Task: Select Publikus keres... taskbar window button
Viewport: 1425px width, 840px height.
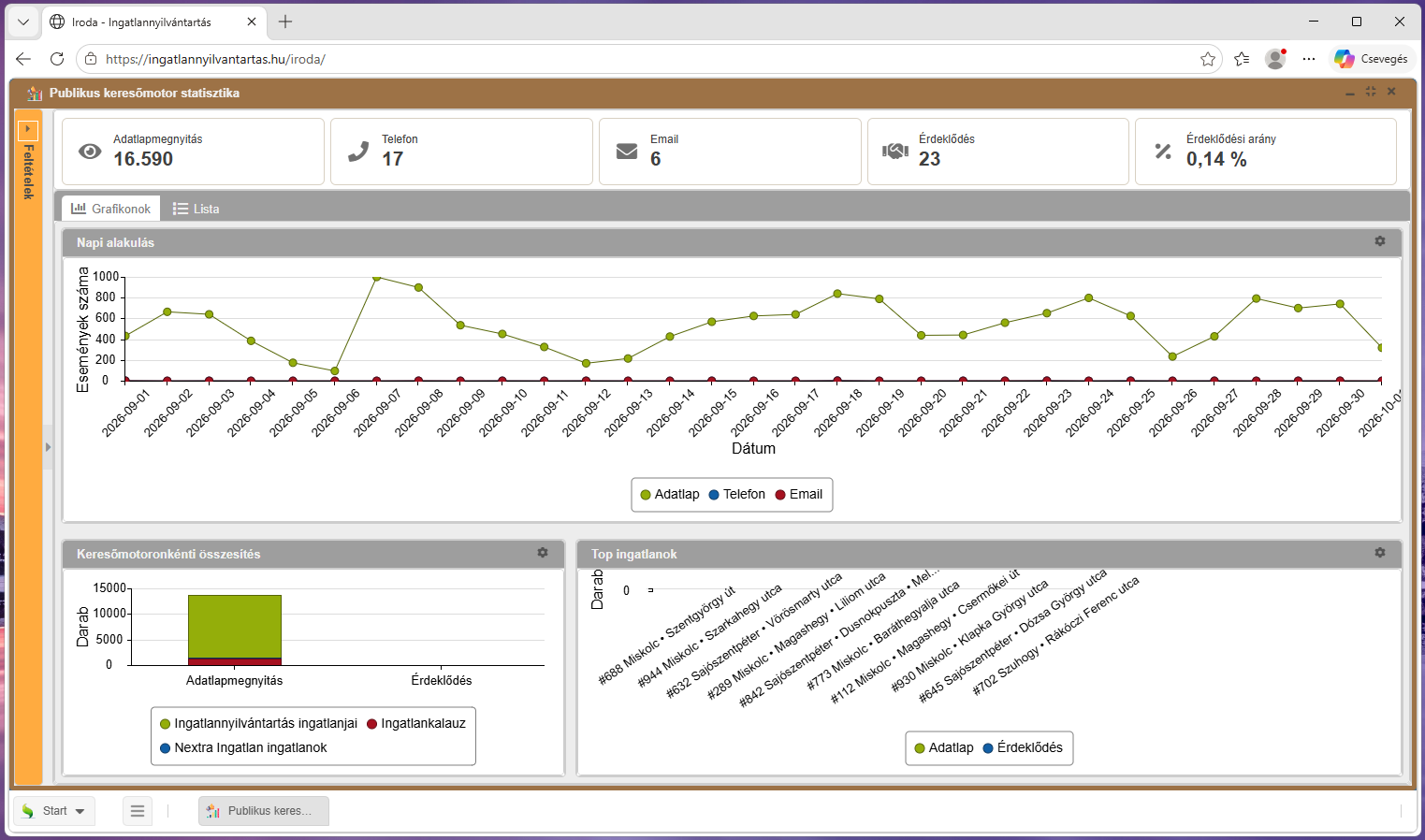Action: 264,811
